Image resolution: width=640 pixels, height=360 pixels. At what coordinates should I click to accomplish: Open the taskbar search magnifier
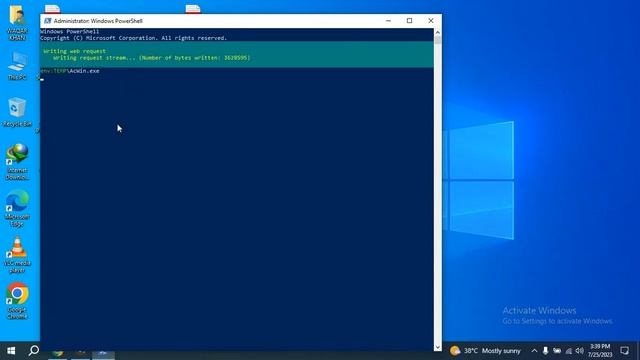tap(34, 351)
